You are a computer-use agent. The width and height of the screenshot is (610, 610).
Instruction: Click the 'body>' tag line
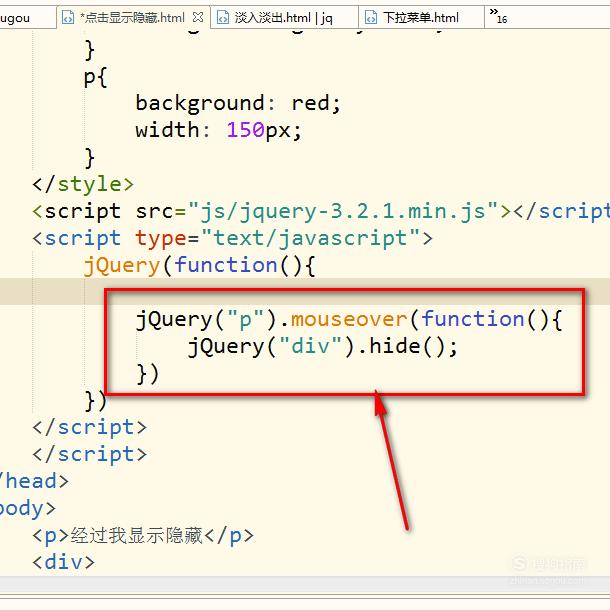point(27,508)
